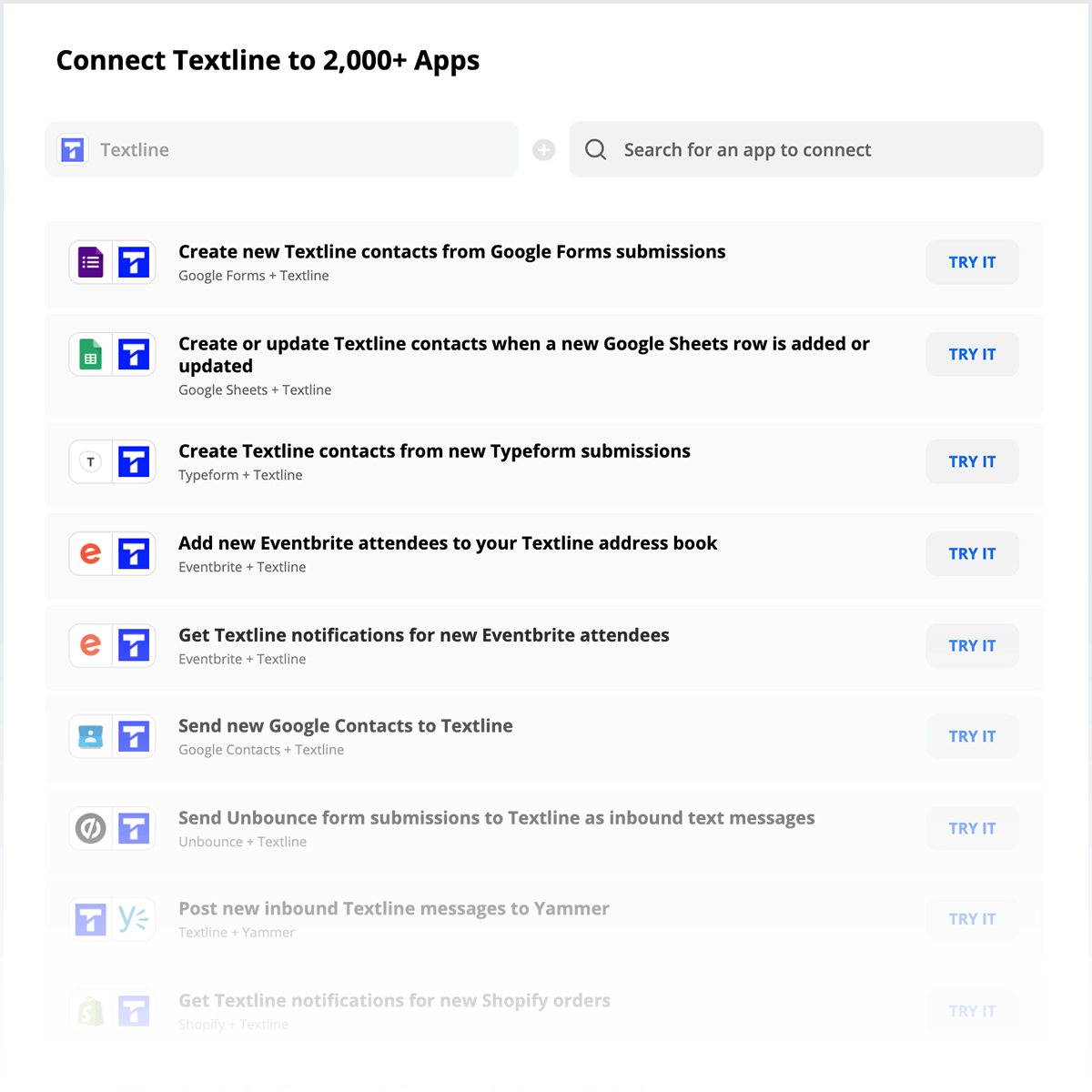This screenshot has width=1092, height=1092.
Task: Click the Google Forms icon
Action: (x=89, y=262)
